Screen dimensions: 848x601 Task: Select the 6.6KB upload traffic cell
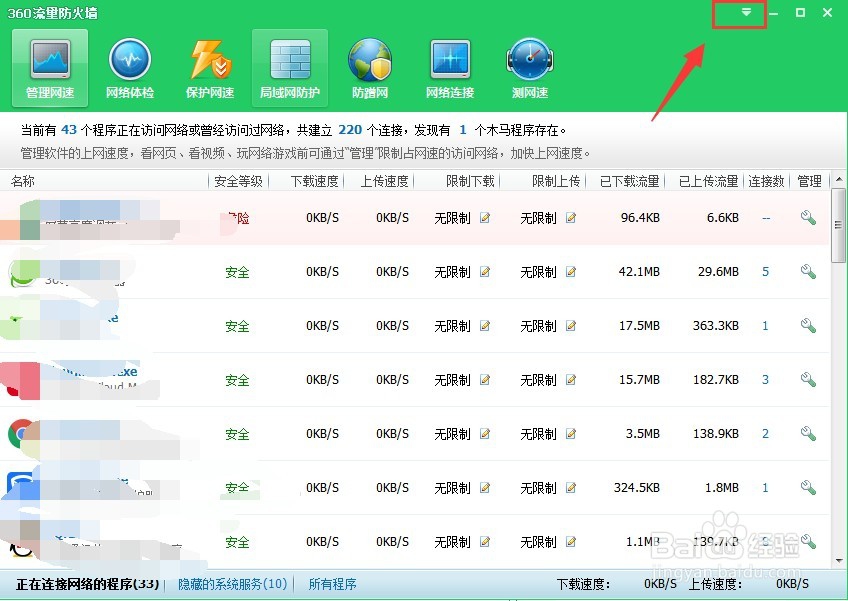pos(723,217)
